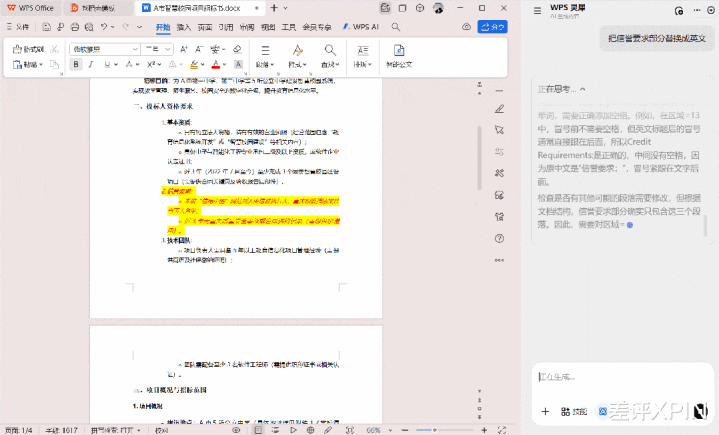719x435 pixels.
Task: Switch to the Review tab
Action: [247, 27]
